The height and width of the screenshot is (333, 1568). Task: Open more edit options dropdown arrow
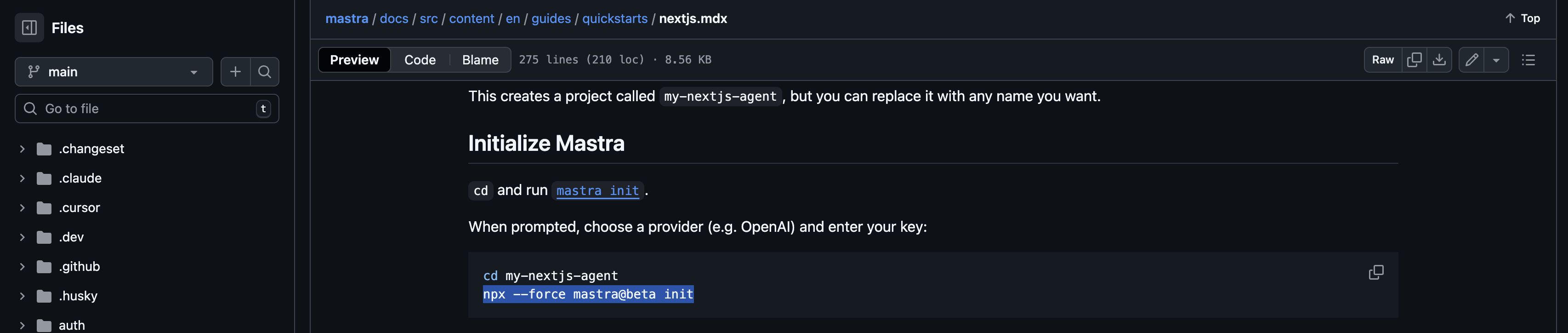tap(1496, 60)
